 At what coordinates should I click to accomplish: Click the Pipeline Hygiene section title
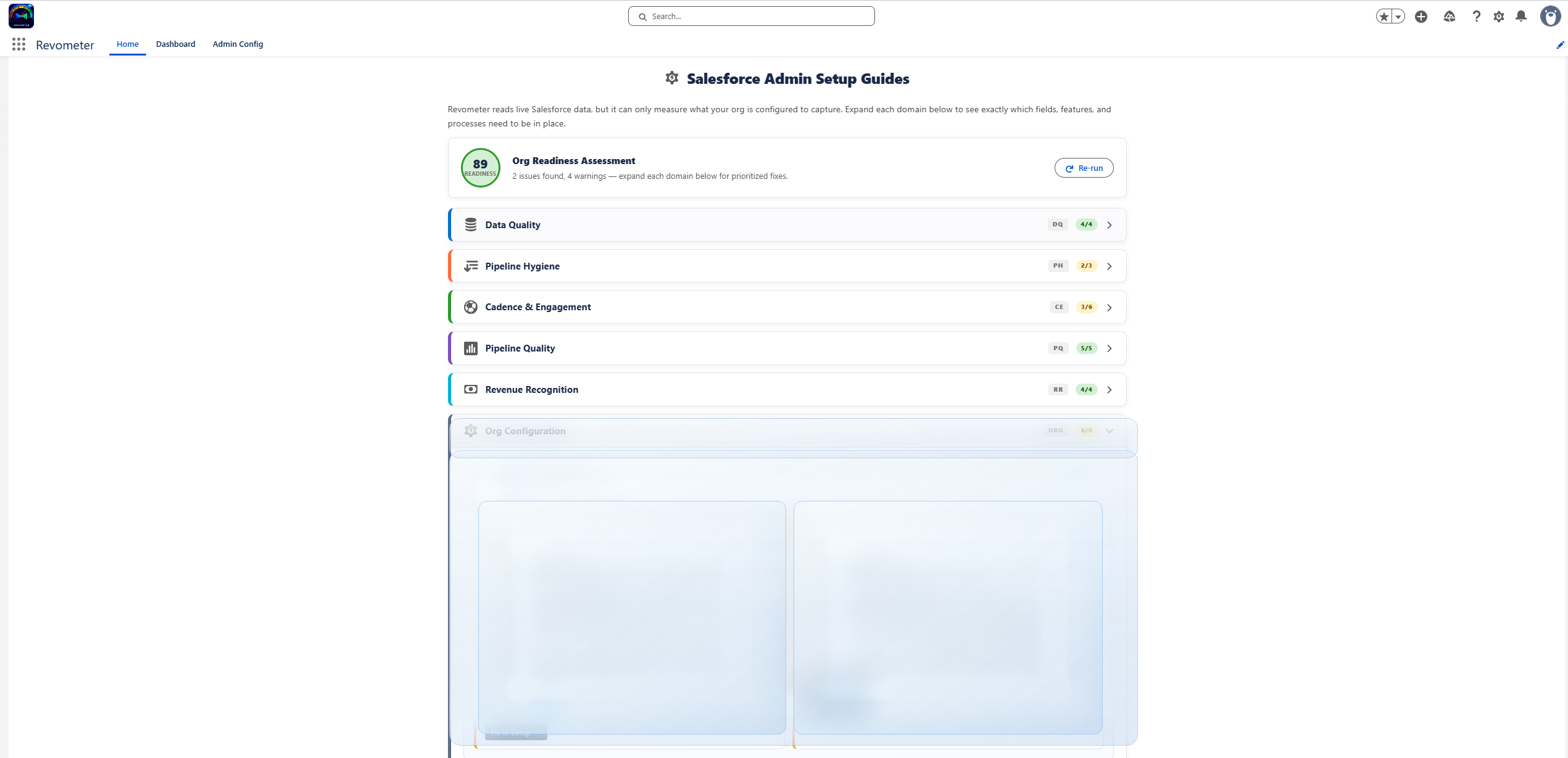click(x=523, y=266)
